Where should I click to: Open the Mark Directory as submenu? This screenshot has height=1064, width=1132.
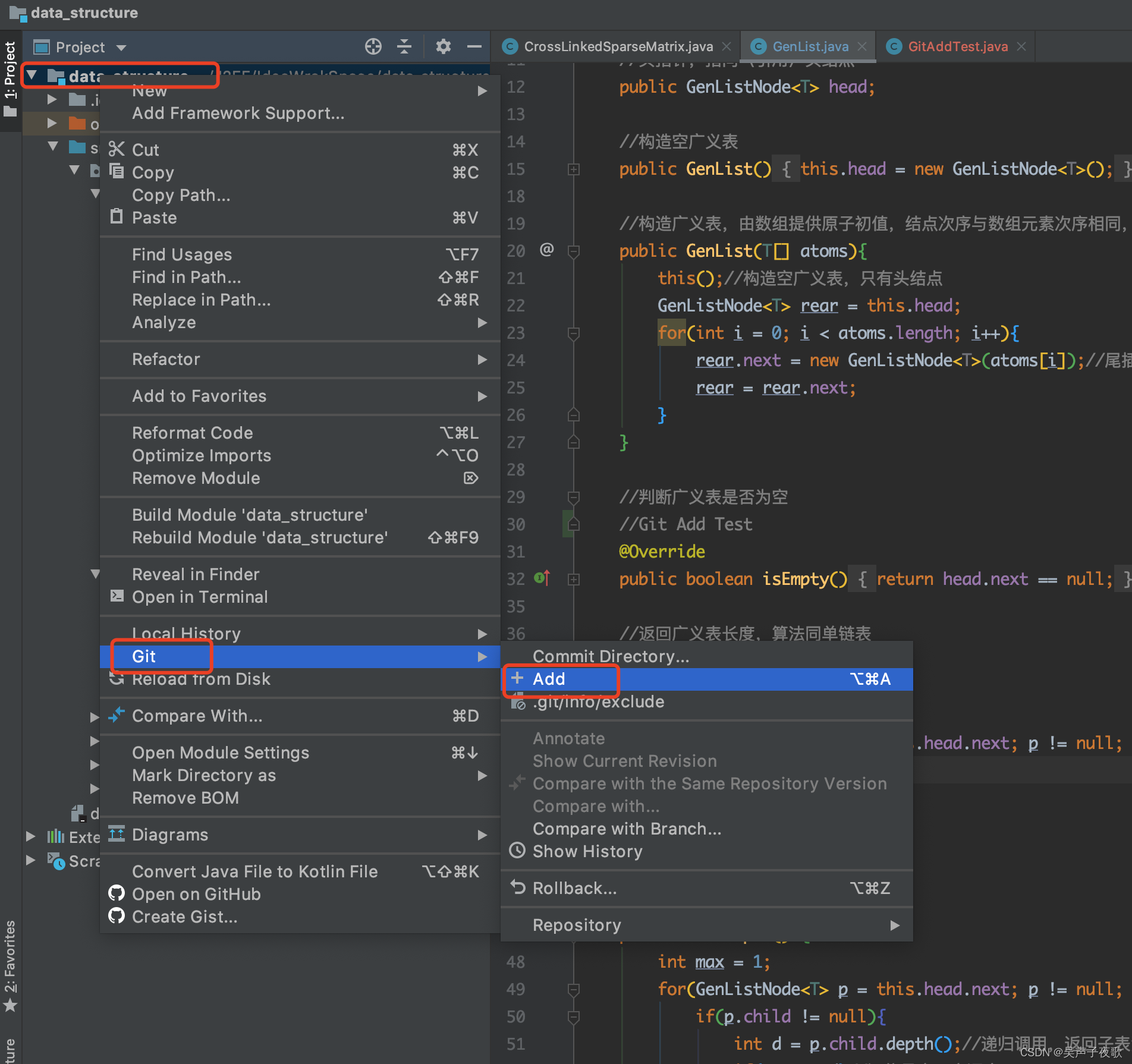300,775
